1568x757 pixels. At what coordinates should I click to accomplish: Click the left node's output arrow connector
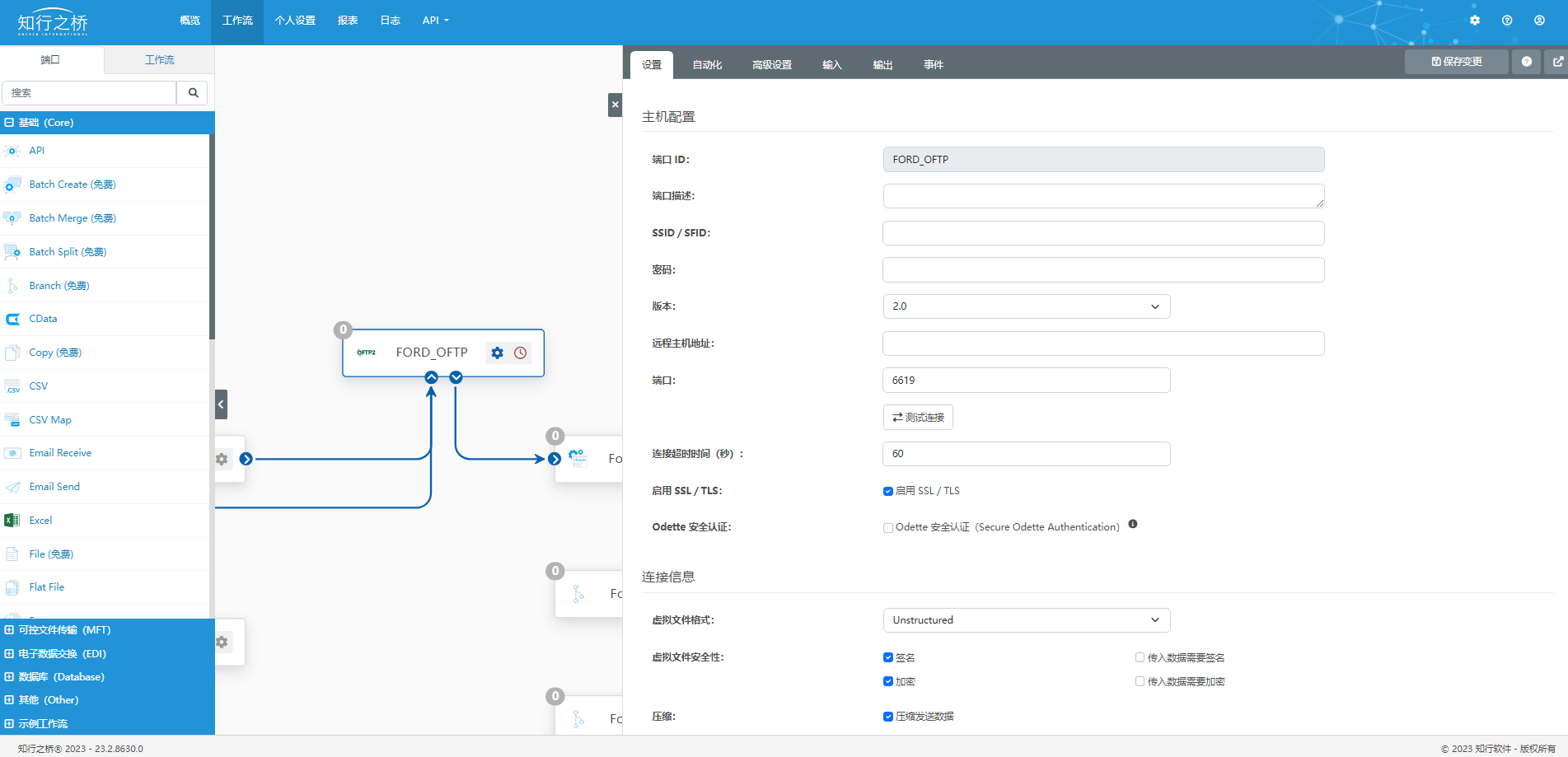click(246, 459)
